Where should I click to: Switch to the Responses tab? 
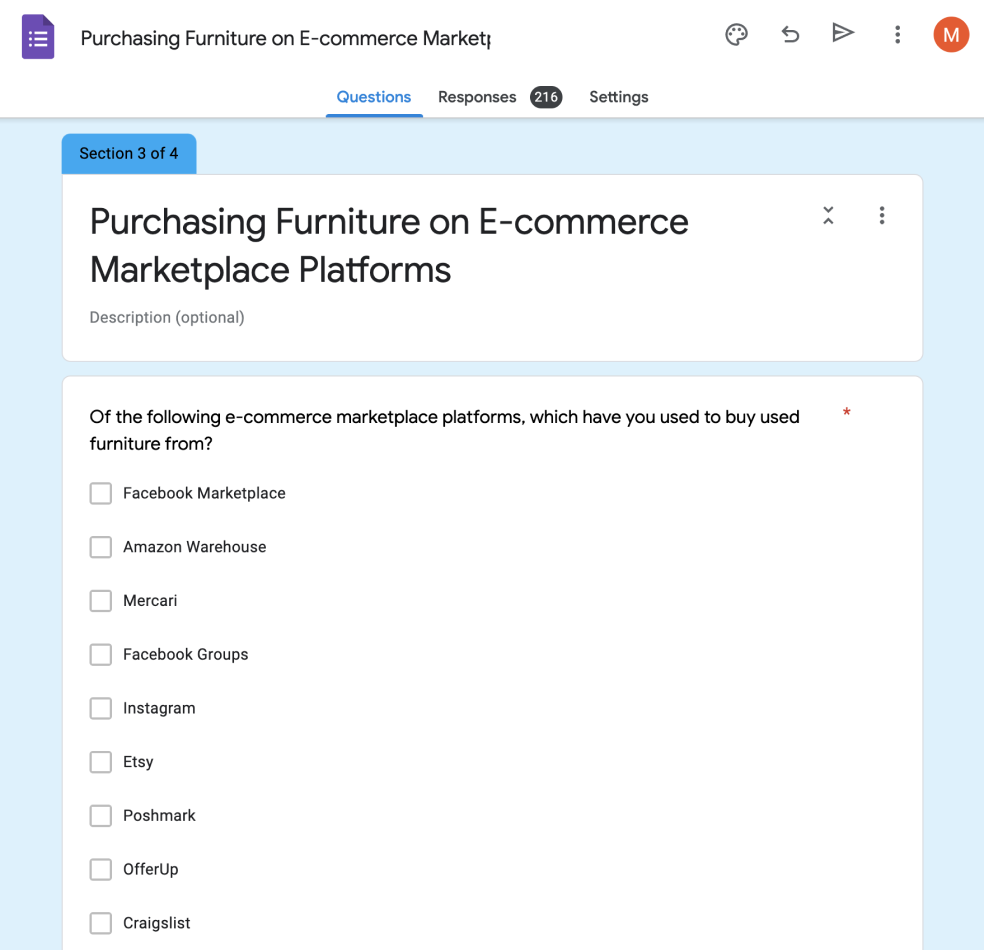point(477,97)
